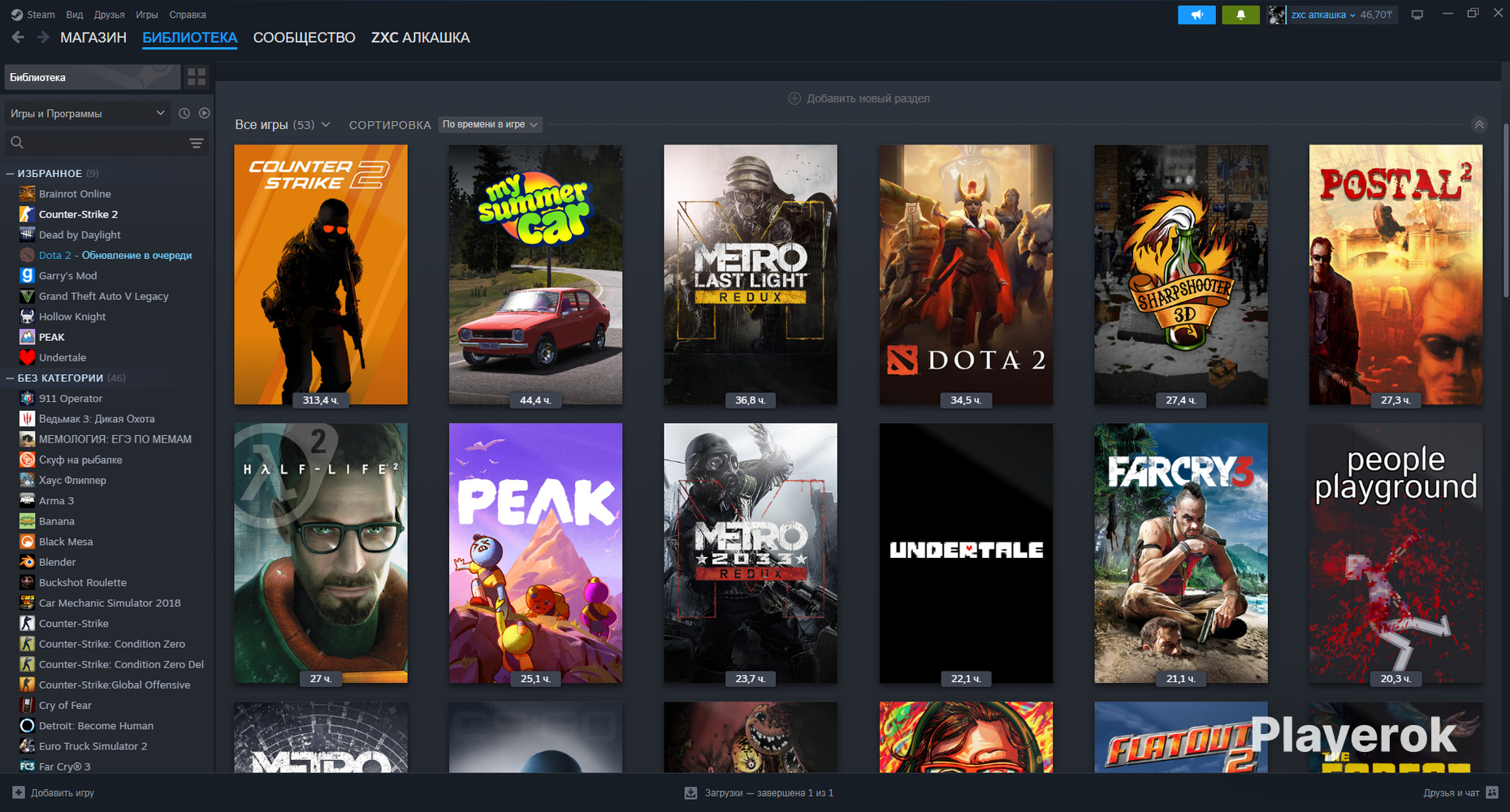Select the Undertale heart icon in sidebar

pos(27,357)
